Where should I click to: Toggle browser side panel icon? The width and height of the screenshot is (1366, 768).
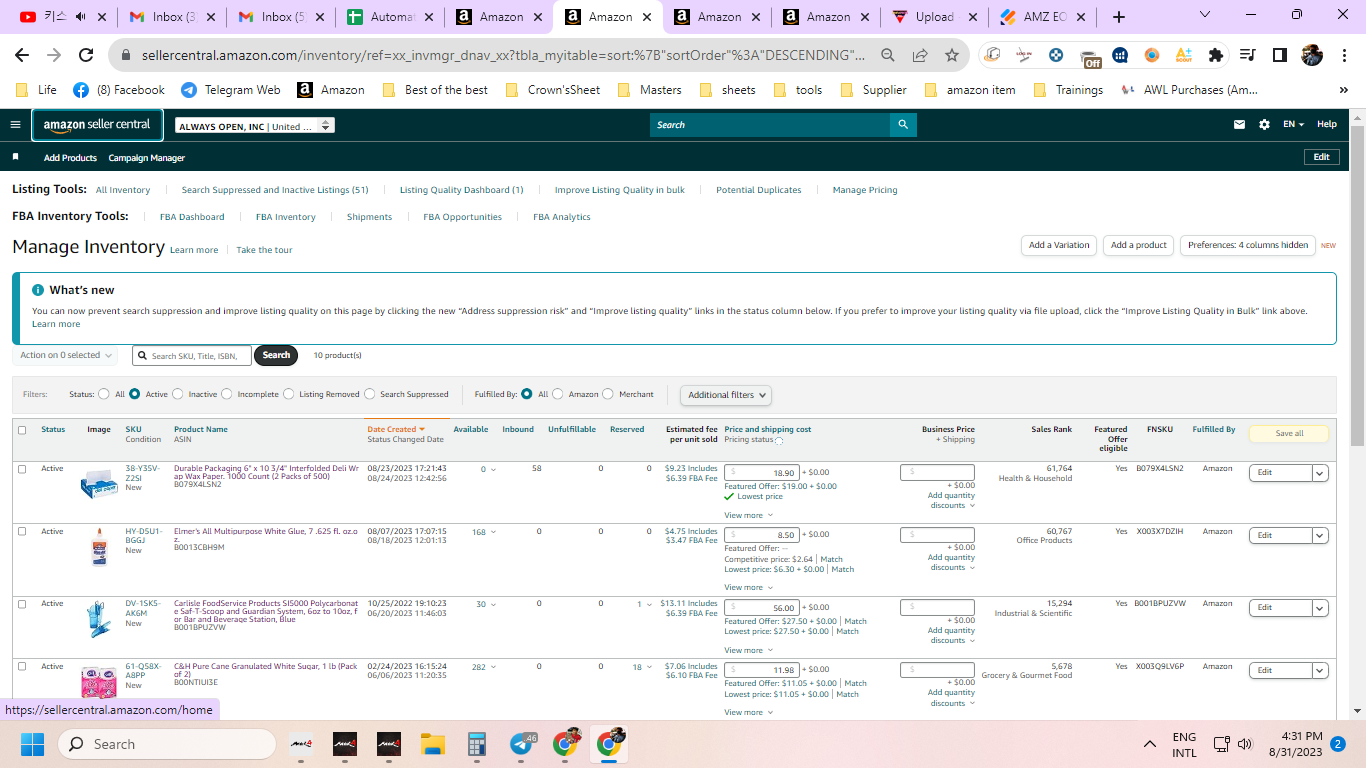tap(1279, 55)
